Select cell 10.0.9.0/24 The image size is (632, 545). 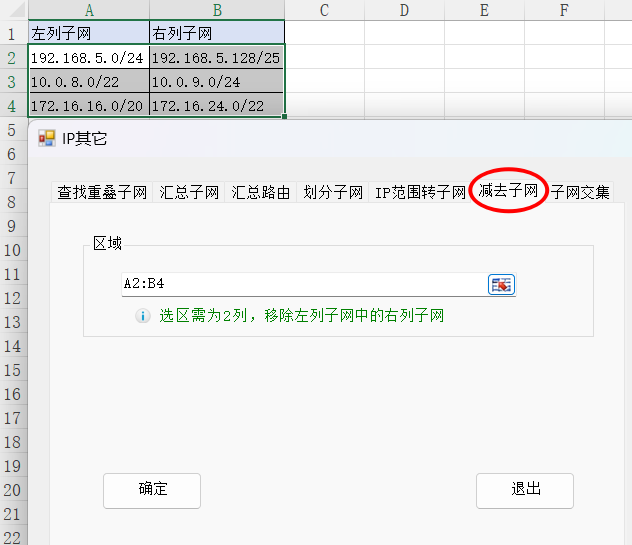pos(217,81)
